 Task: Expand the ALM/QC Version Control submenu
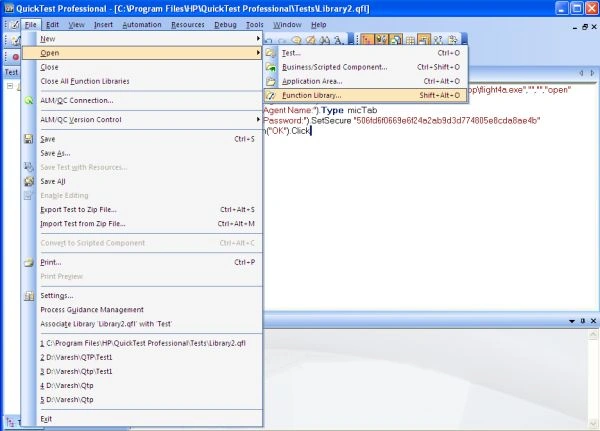point(142,120)
